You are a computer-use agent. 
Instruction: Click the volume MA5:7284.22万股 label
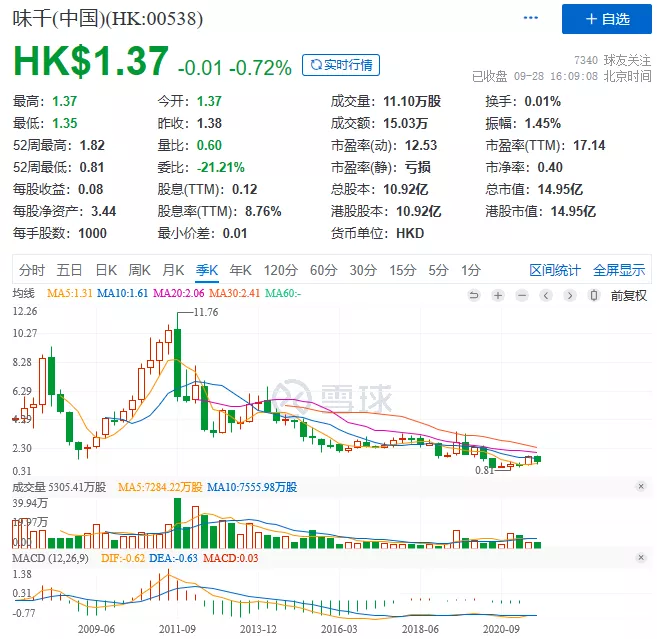[160, 487]
